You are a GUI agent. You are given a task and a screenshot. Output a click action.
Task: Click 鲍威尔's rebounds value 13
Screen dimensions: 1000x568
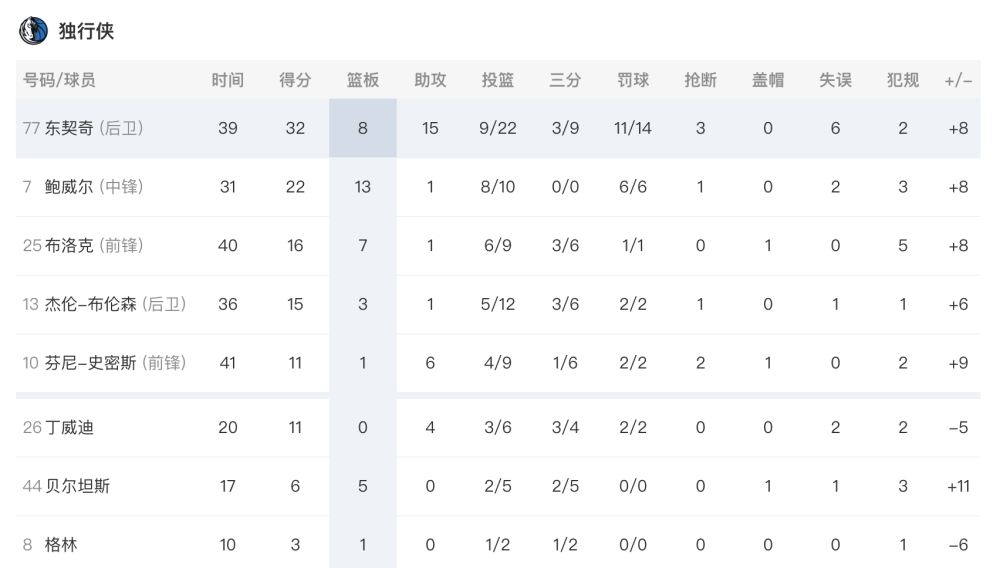coord(363,187)
